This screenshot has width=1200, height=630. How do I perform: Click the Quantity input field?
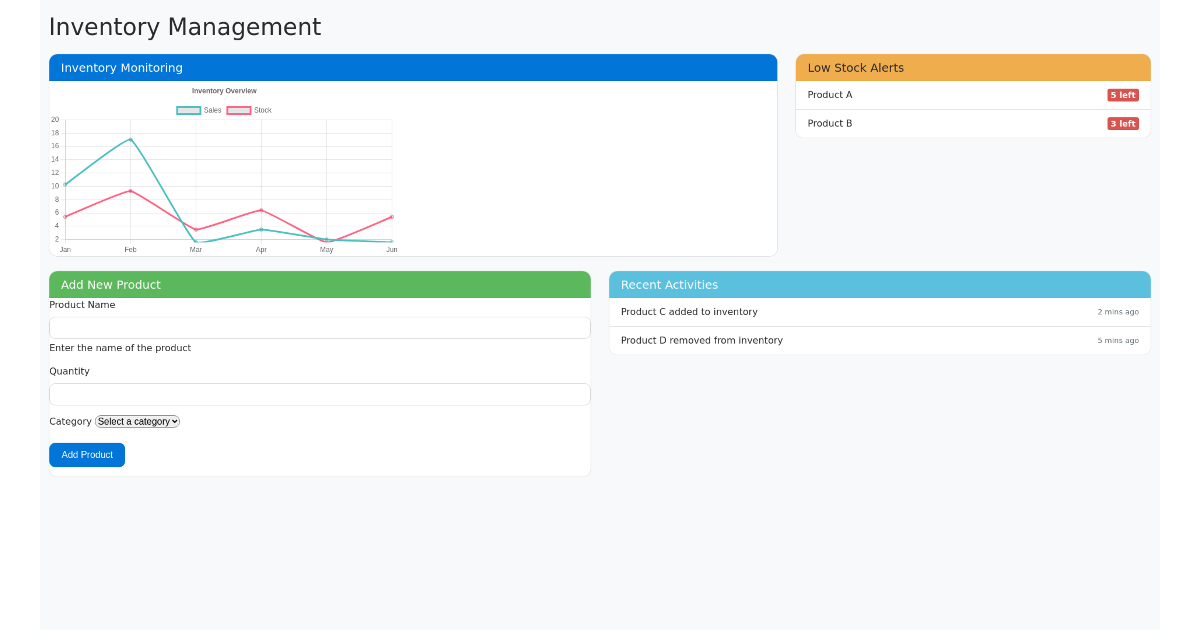[319, 394]
